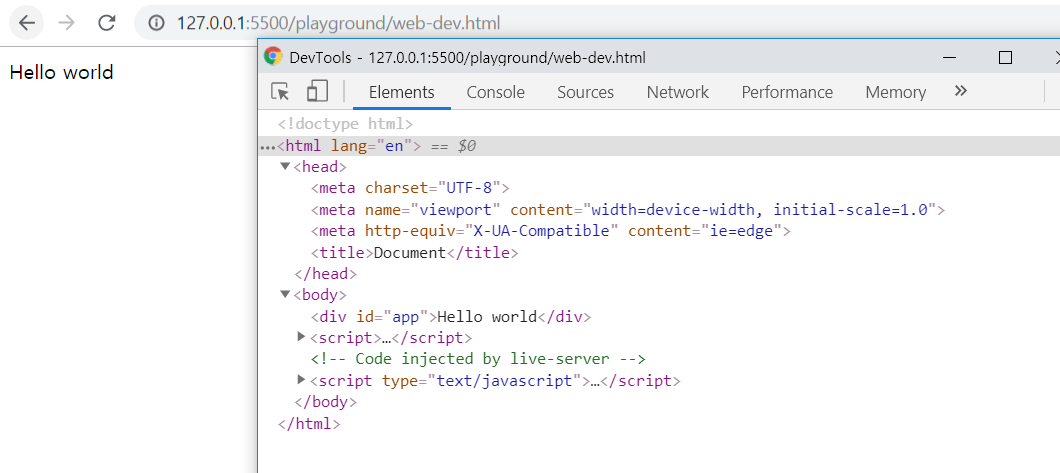This screenshot has height=473, width=1060.
Task: Select the live-server injected comment
Action: [478, 359]
